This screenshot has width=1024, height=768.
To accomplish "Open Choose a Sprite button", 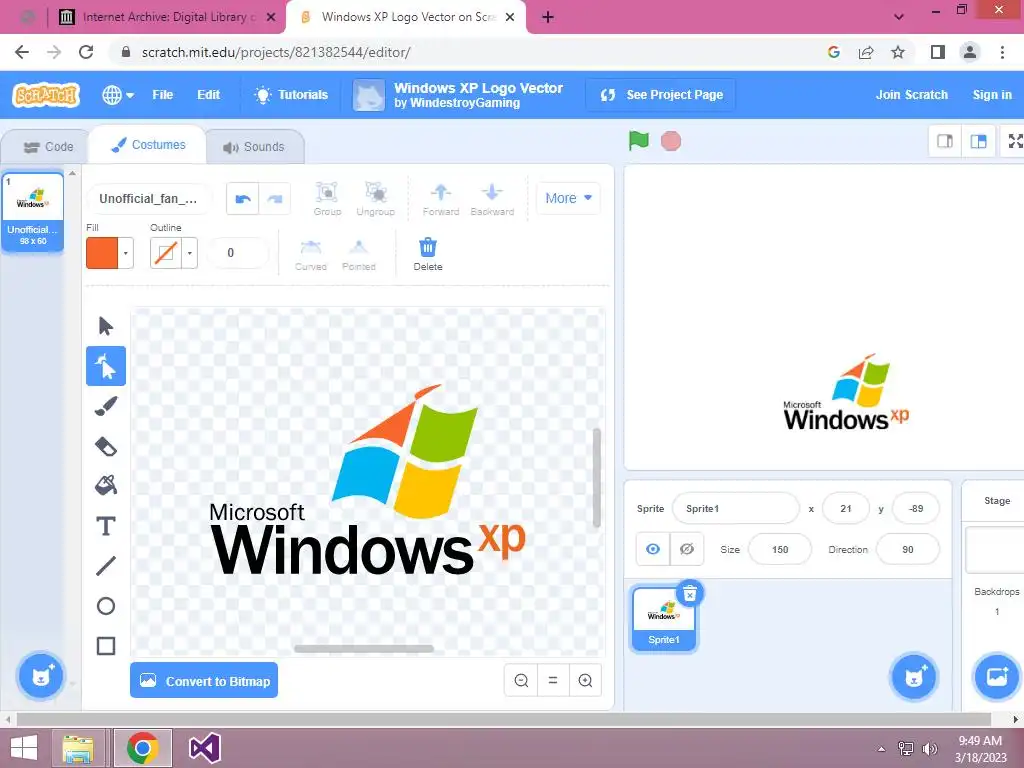I will (914, 677).
